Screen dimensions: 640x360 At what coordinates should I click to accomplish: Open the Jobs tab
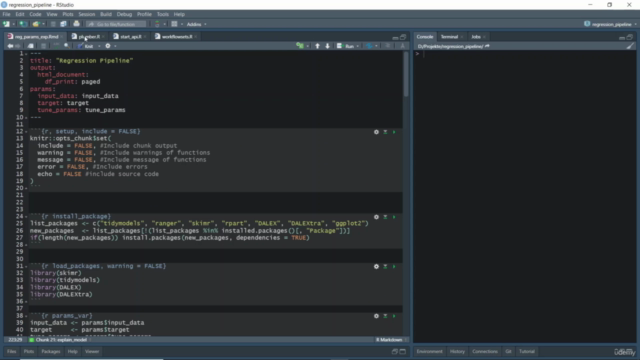[x=476, y=37]
